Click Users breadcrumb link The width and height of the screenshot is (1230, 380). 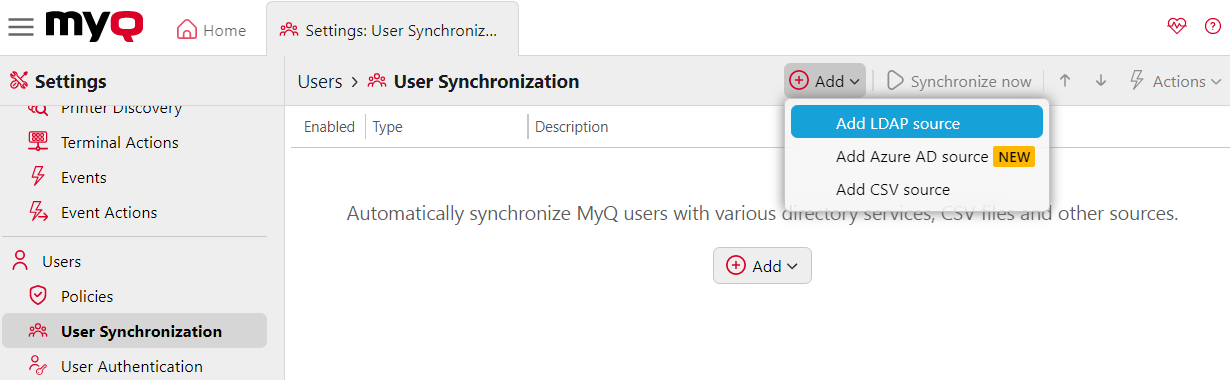320,81
